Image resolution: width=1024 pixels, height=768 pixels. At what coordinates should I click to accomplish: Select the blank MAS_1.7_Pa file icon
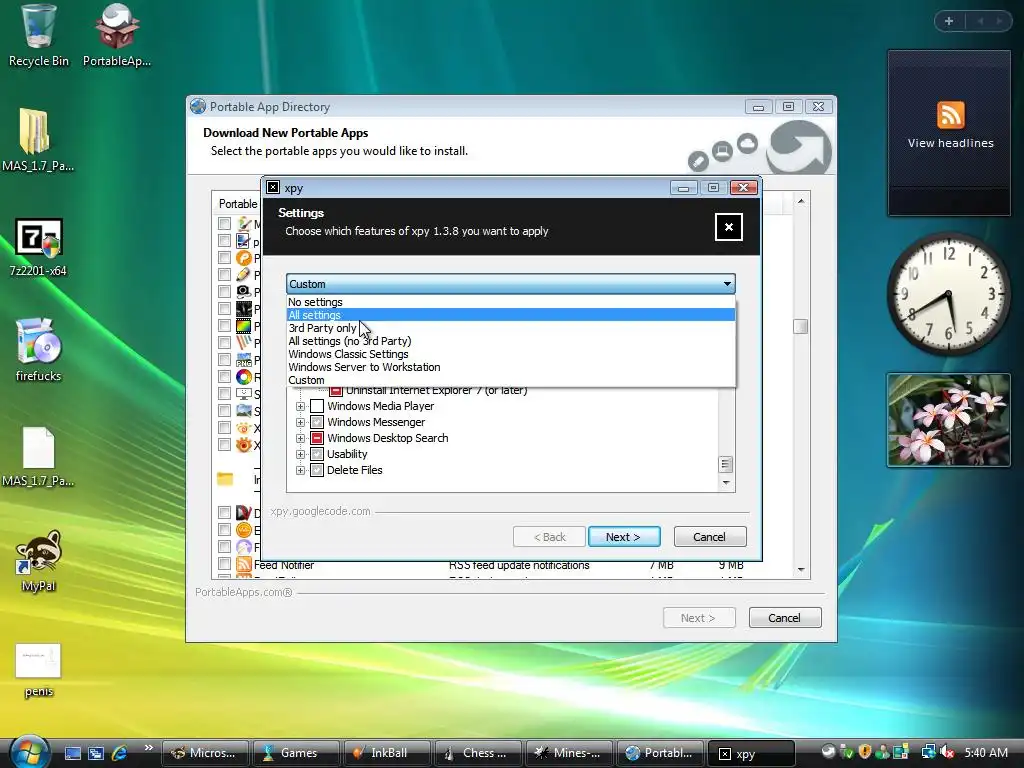(38, 448)
